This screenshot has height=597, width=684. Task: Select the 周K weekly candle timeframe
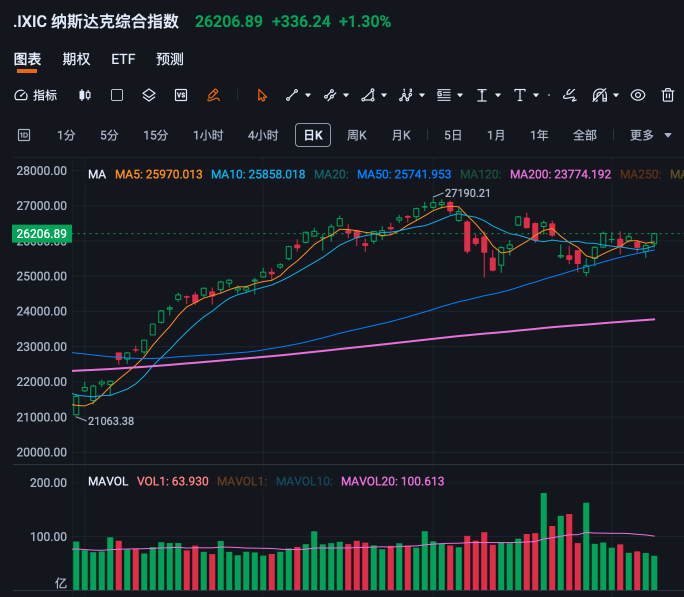[356, 135]
